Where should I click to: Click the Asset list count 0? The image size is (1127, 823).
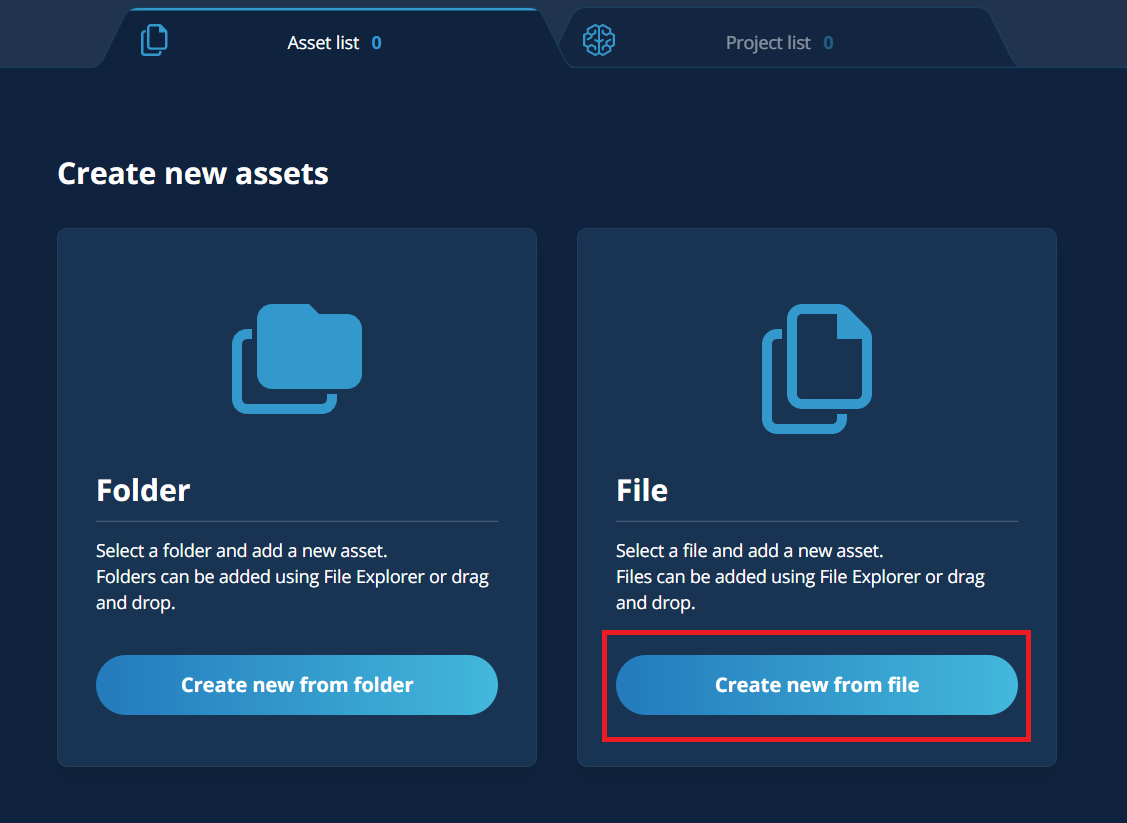pos(377,43)
